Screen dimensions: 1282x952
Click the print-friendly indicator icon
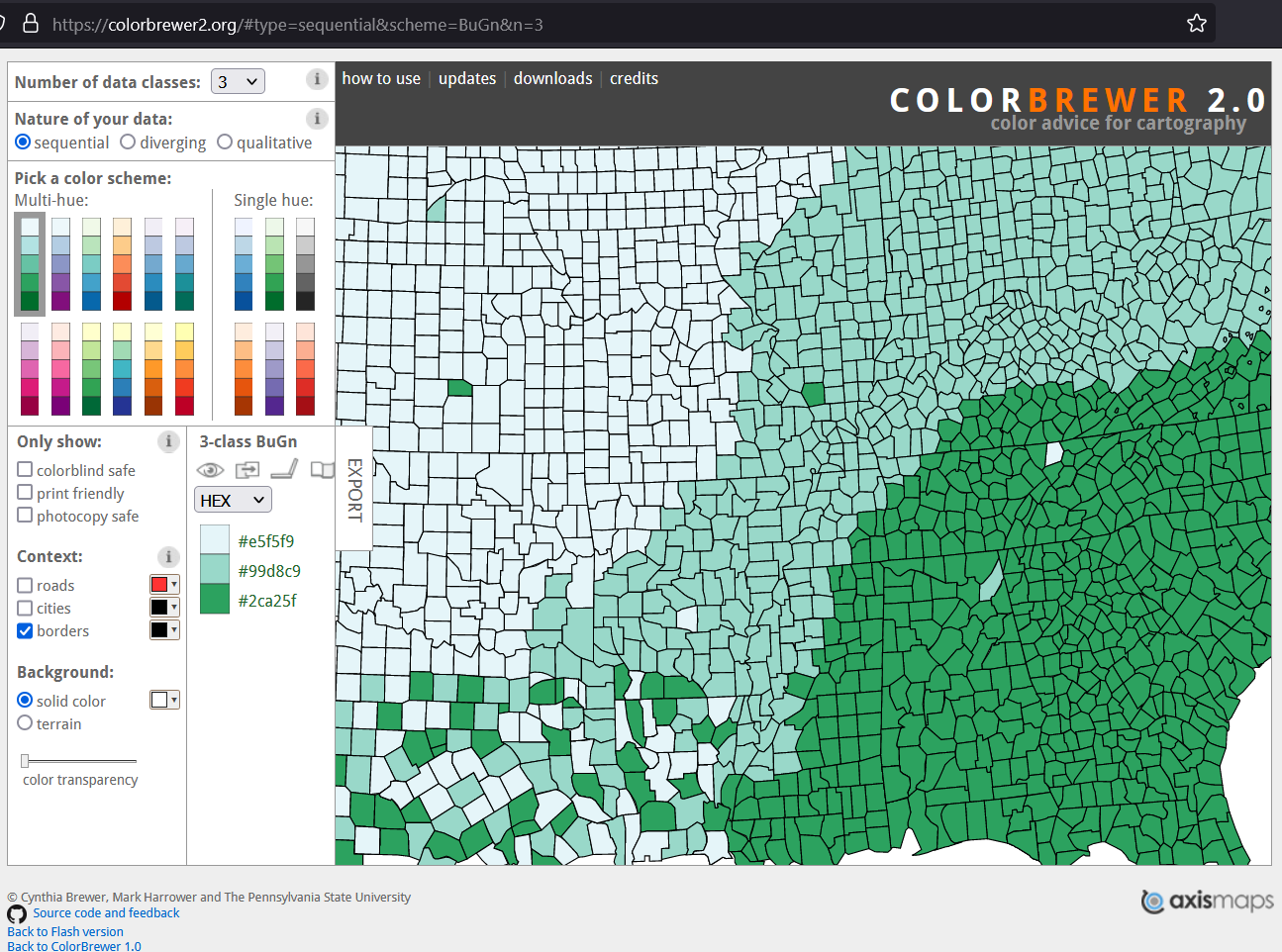coord(284,470)
